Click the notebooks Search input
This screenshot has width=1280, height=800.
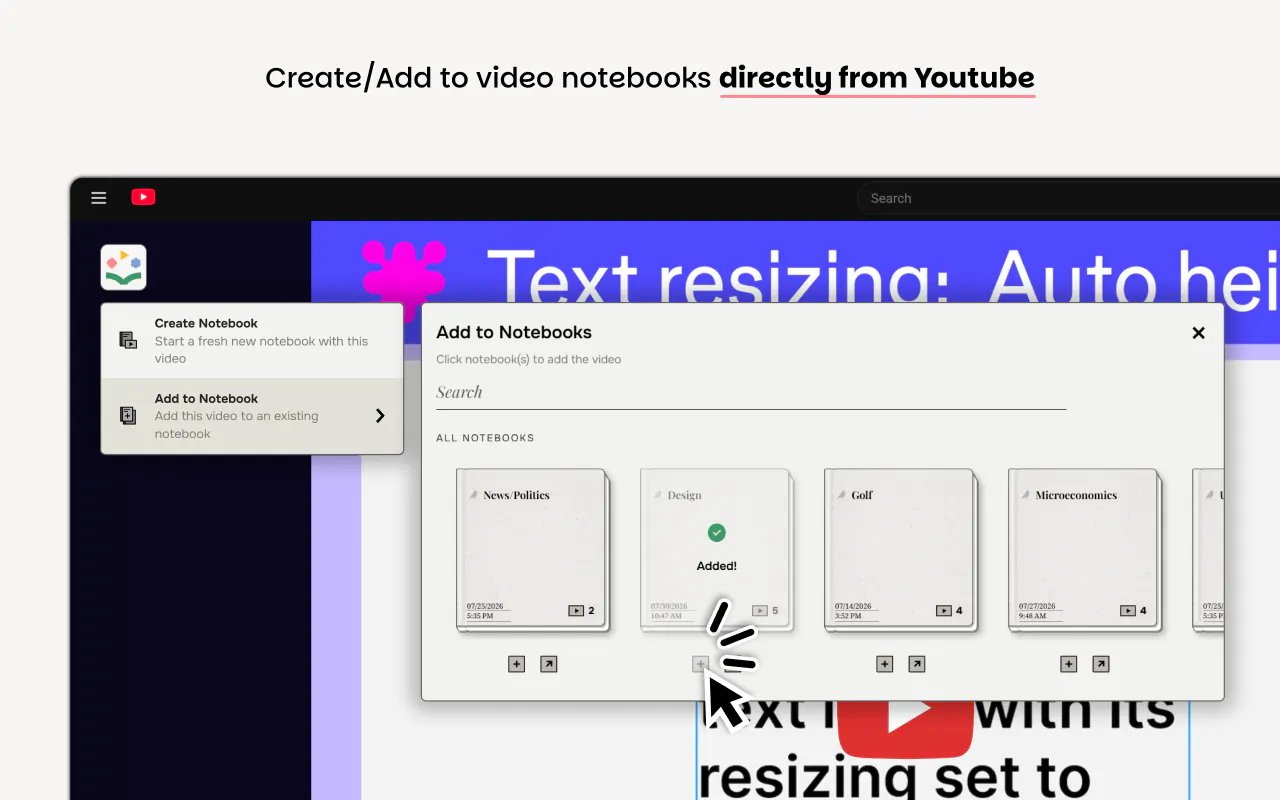pyautogui.click(x=751, y=393)
